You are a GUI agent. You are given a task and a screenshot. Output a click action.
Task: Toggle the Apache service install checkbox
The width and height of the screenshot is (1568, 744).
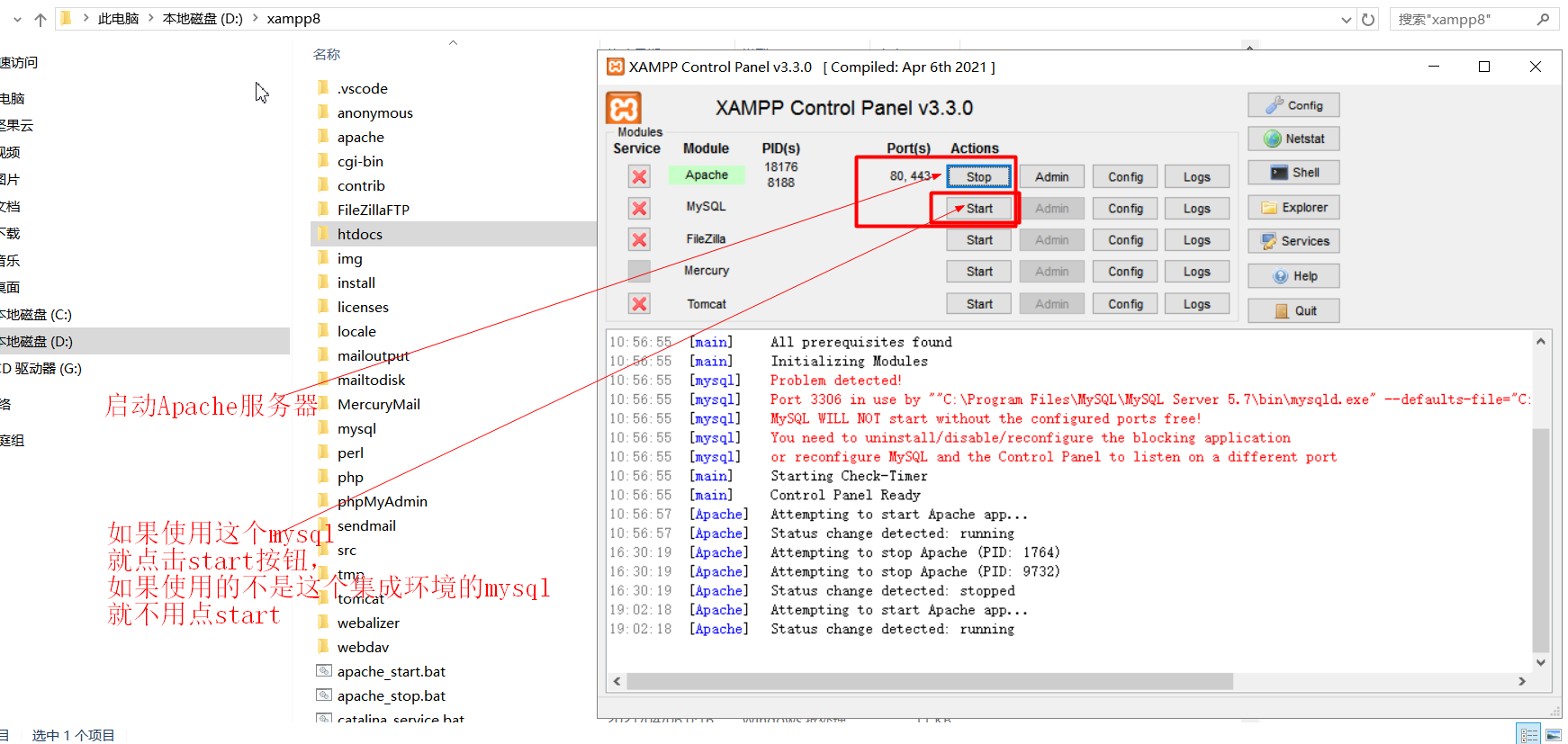pos(639,177)
